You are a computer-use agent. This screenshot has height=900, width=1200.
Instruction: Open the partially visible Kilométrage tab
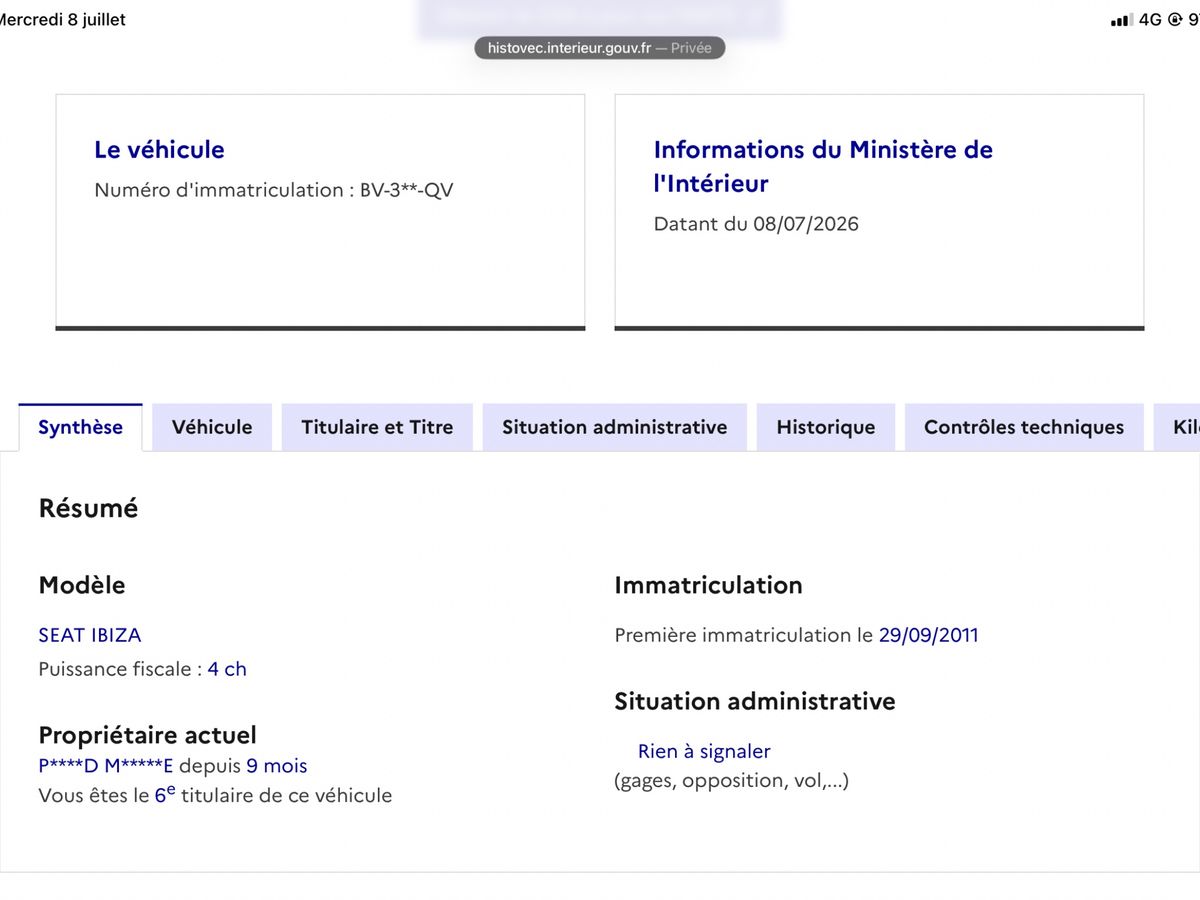[x=1177, y=427]
